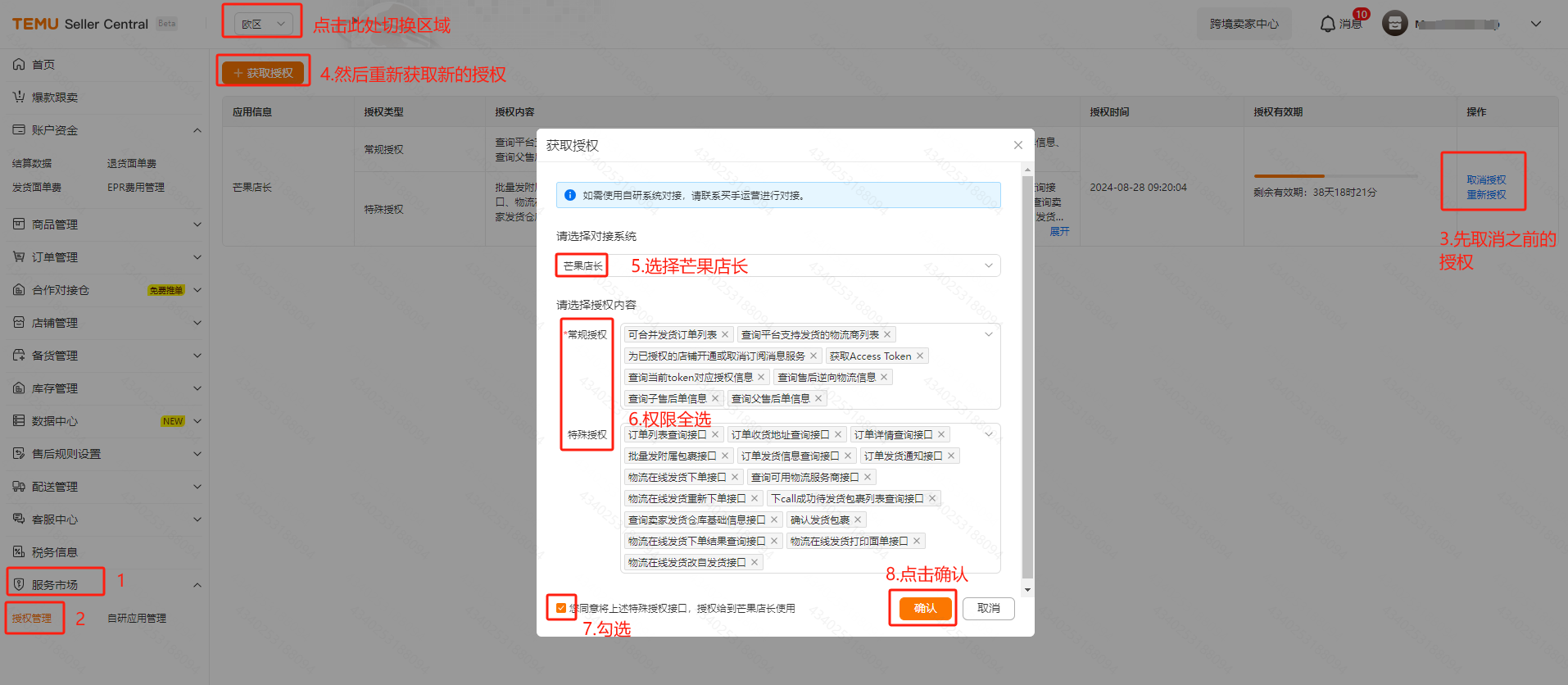This screenshot has height=685, width=1568.
Task: Remove the 查询售后逆向物流信息 tag
Action: click(x=884, y=377)
